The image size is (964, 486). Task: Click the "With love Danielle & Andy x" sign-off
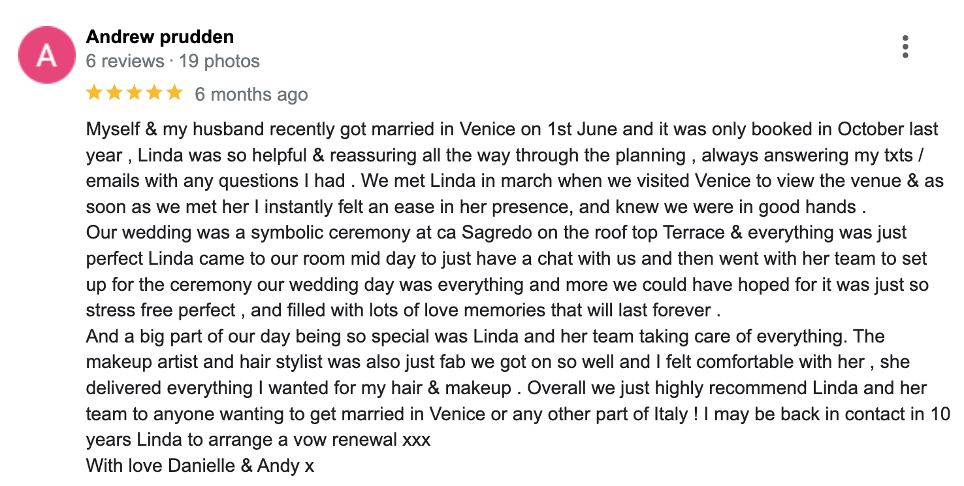[x=200, y=466]
